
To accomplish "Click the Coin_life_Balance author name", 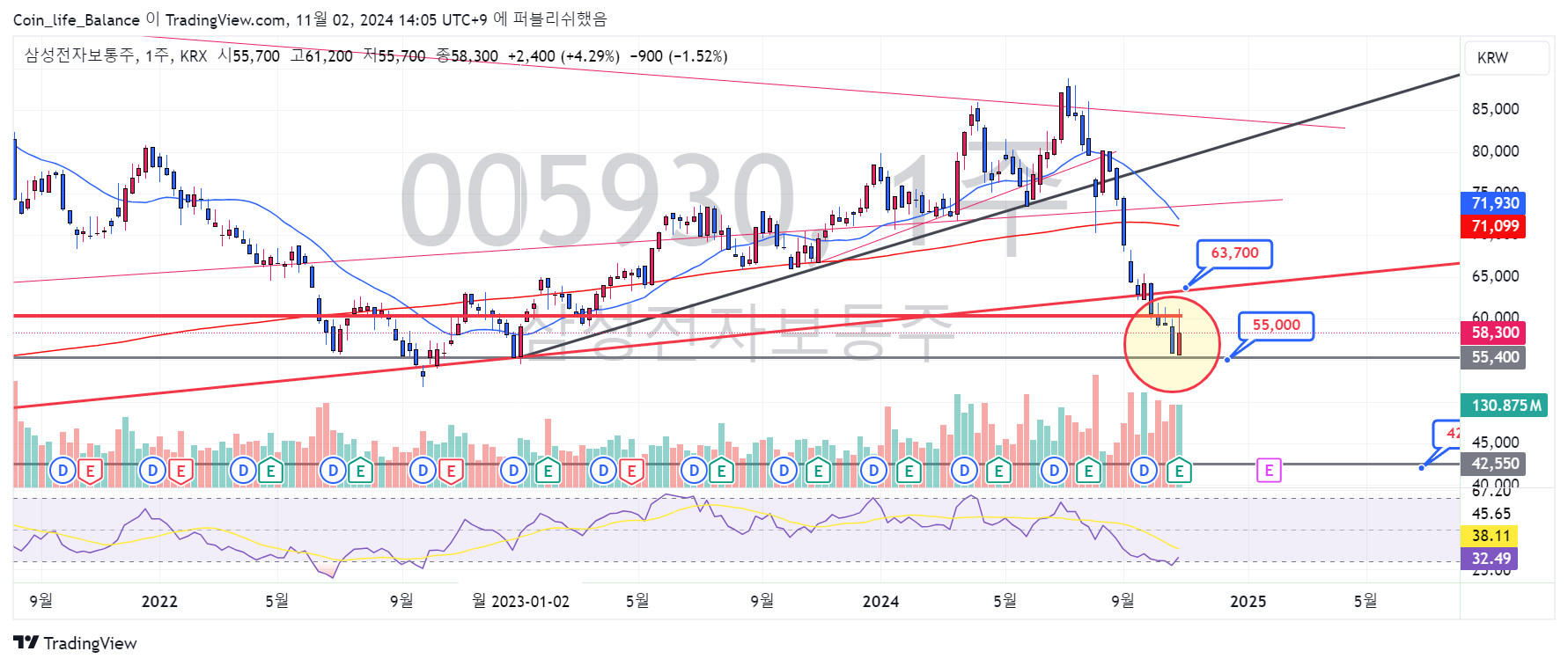I will 77,19.
